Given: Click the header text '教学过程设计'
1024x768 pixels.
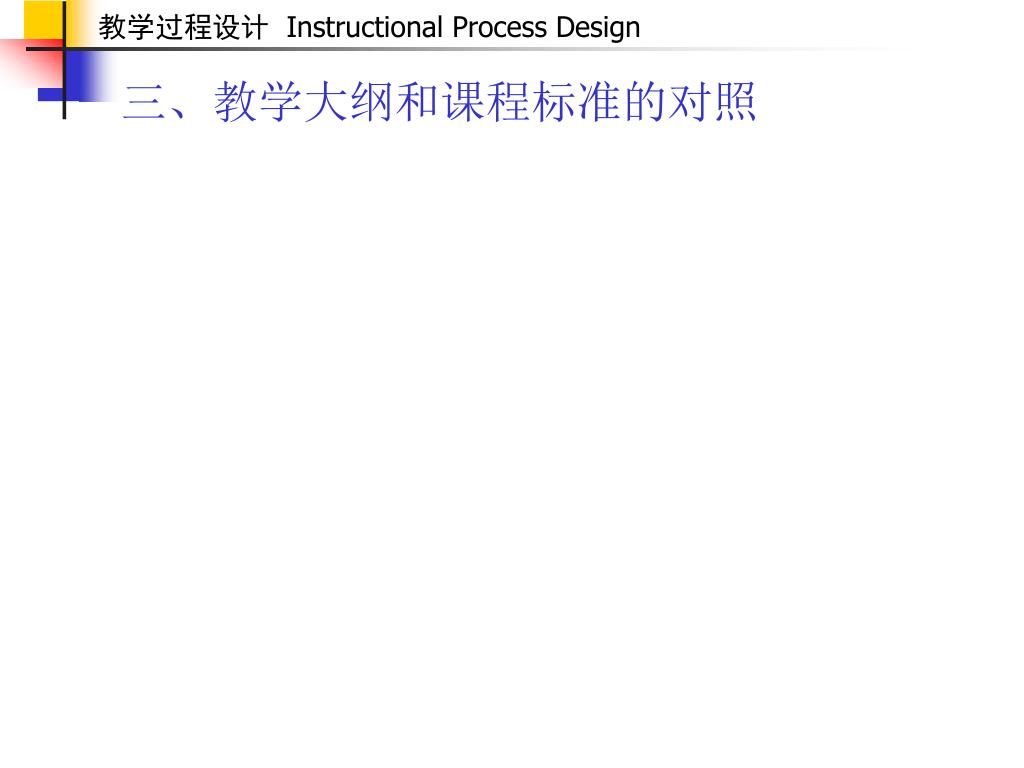Looking at the screenshot, I should tap(183, 28).
